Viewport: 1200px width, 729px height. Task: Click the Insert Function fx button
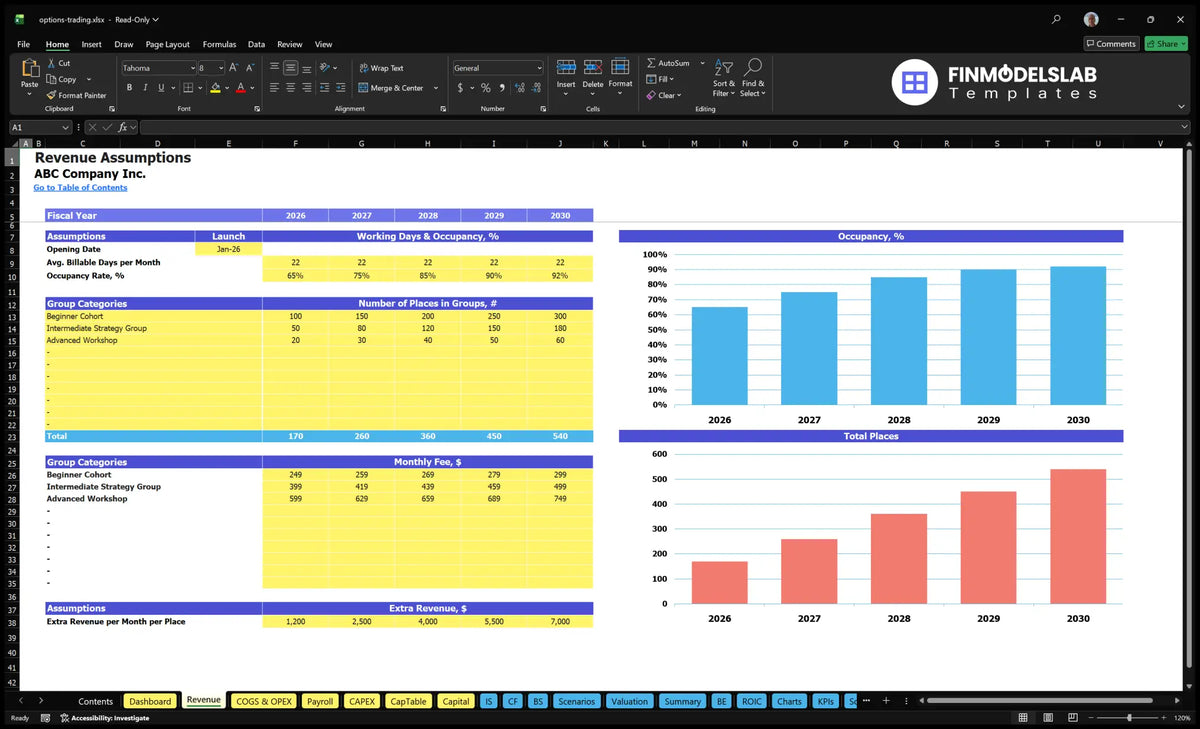tap(122, 127)
